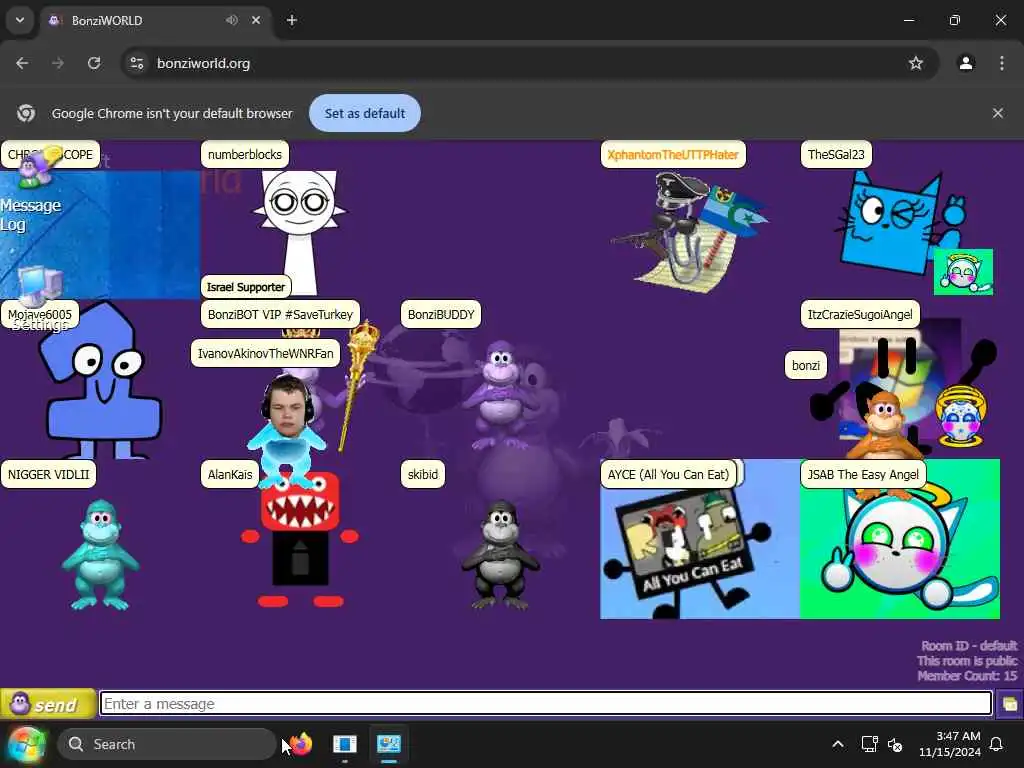The image size is (1024, 768).
Task: Open the Settings computer icon
Action: coord(39,297)
